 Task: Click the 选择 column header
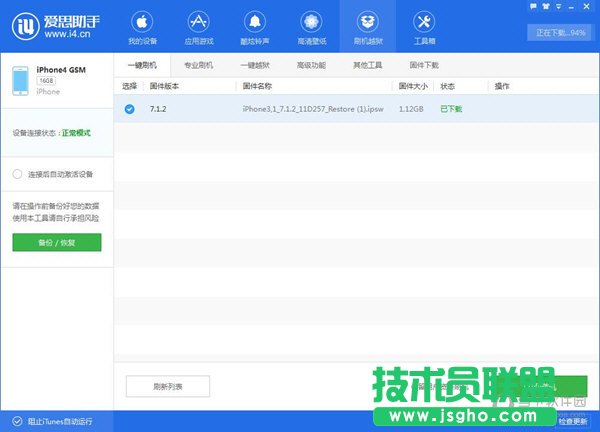(x=129, y=86)
